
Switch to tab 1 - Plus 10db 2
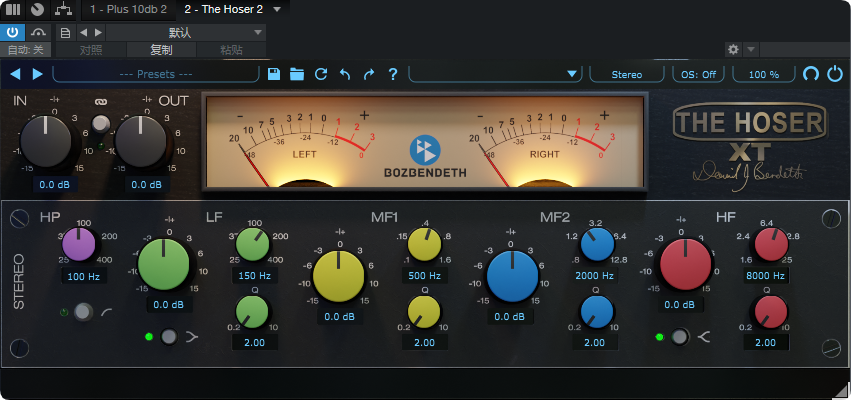tap(129, 9)
